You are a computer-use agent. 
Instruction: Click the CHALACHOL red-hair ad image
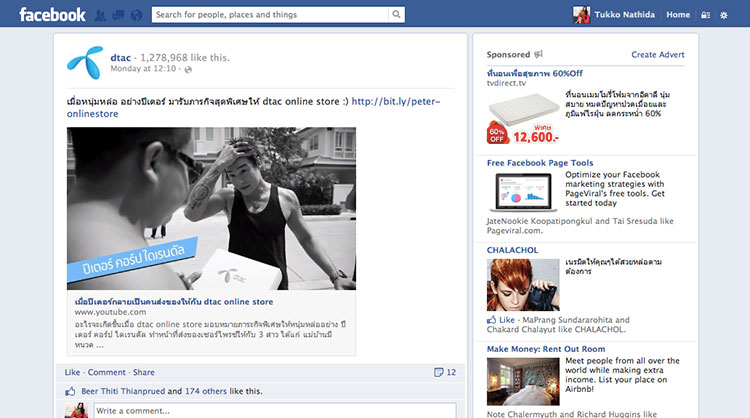[523, 285]
